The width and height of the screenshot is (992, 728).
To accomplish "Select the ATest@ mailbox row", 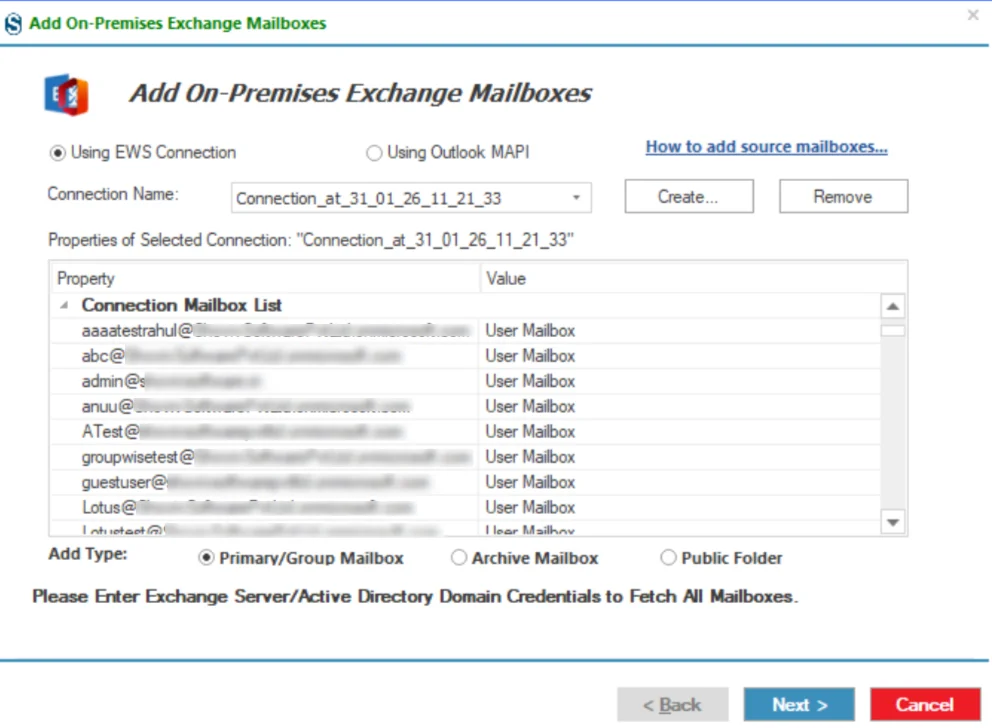I will click(465, 432).
